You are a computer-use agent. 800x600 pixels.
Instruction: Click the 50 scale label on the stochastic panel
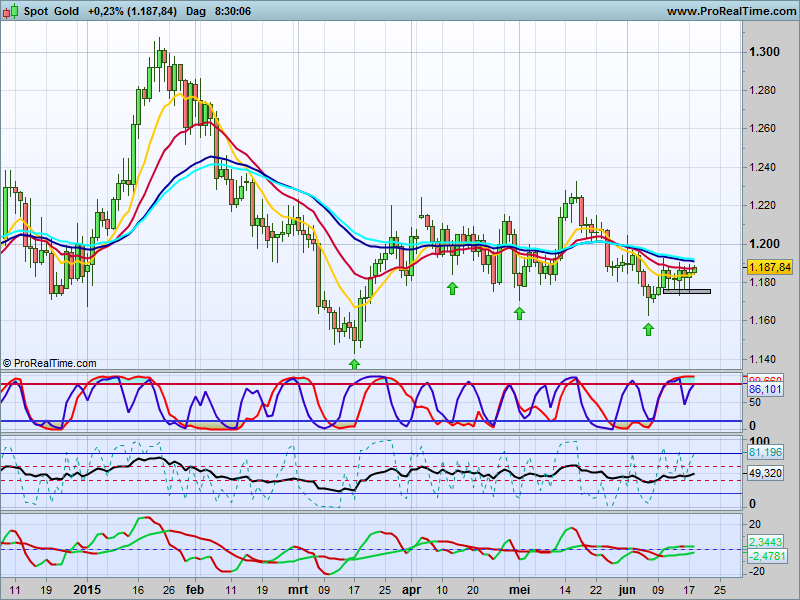(x=755, y=403)
